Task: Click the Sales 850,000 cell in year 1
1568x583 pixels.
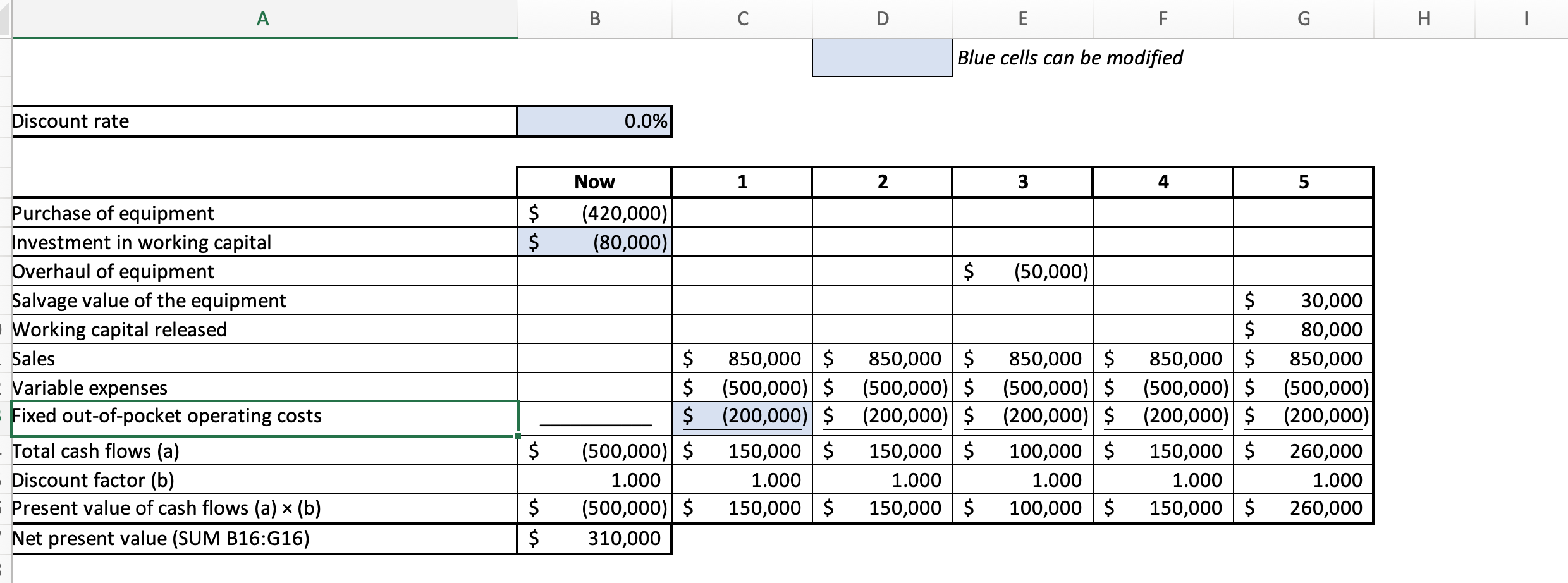Action: (x=741, y=359)
